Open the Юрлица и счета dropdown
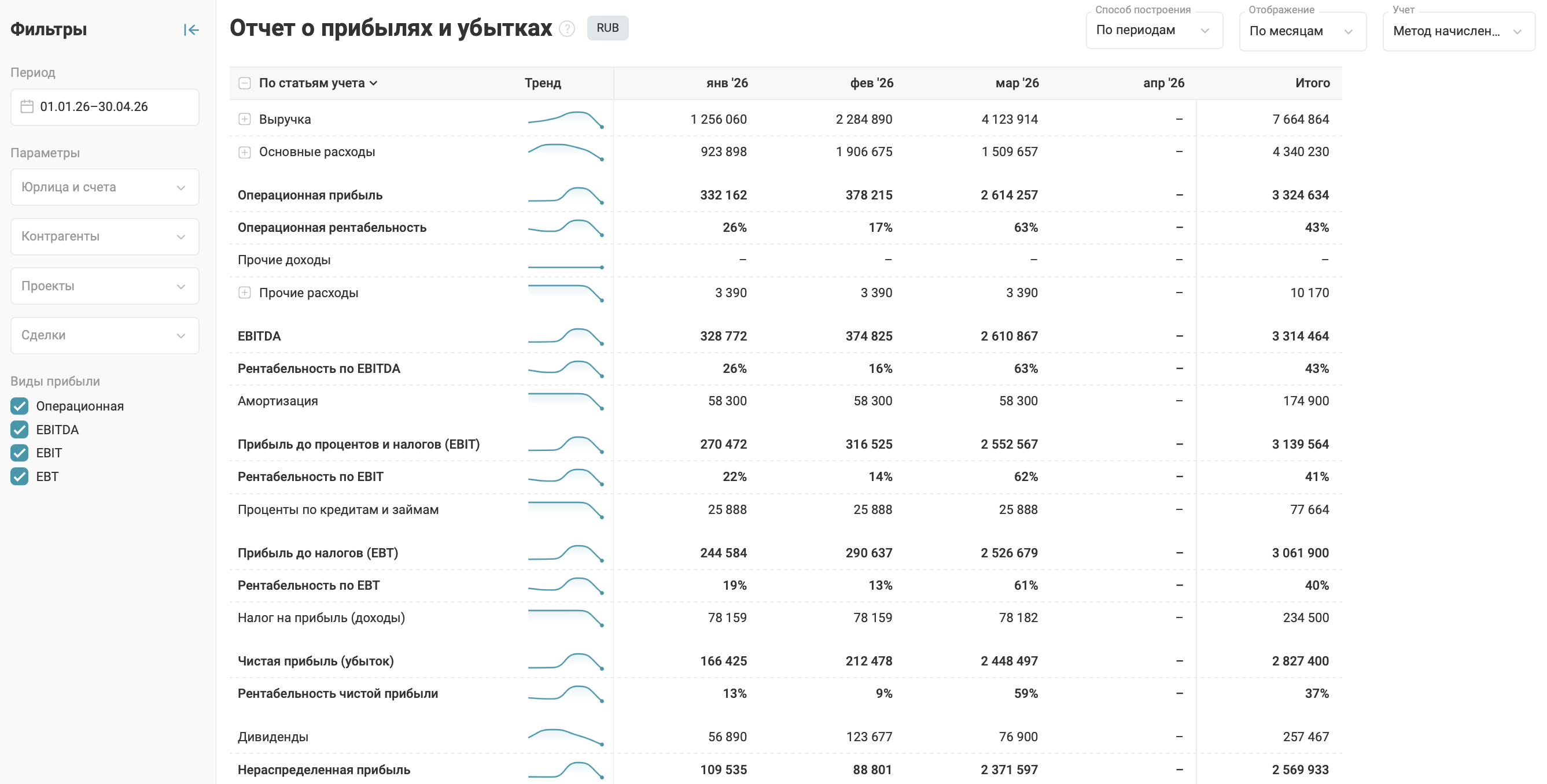The width and height of the screenshot is (1547, 784). (x=105, y=187)
